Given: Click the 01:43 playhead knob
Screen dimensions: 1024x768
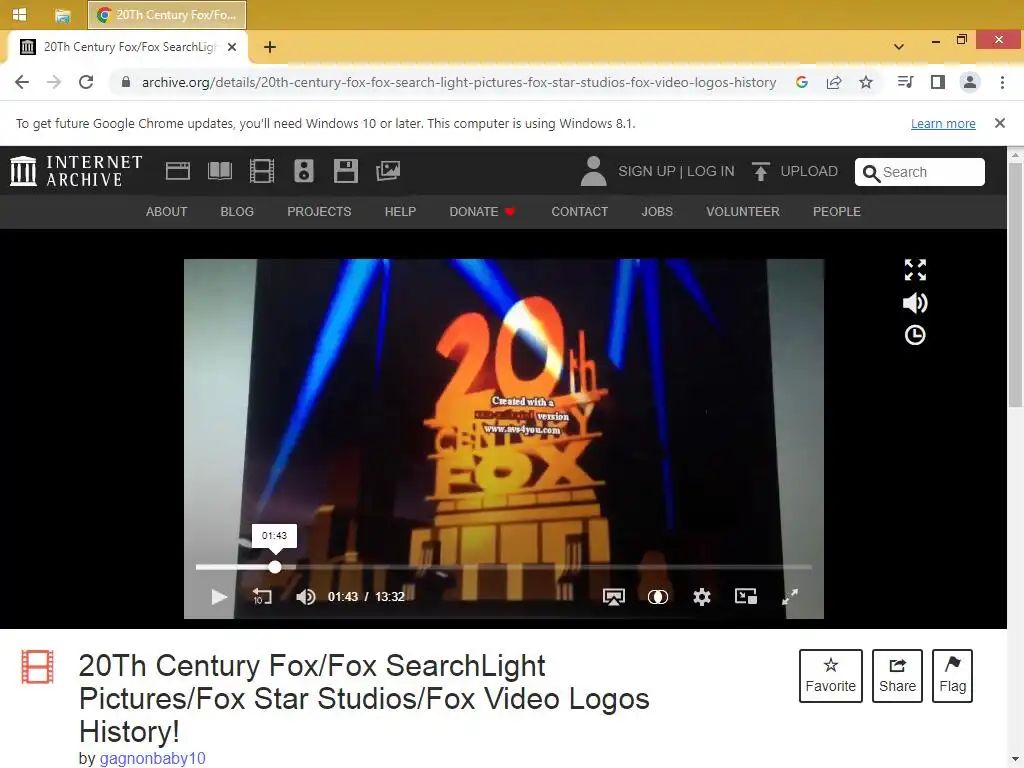Looking at the screenshot, I should click(x=275, y=567).
